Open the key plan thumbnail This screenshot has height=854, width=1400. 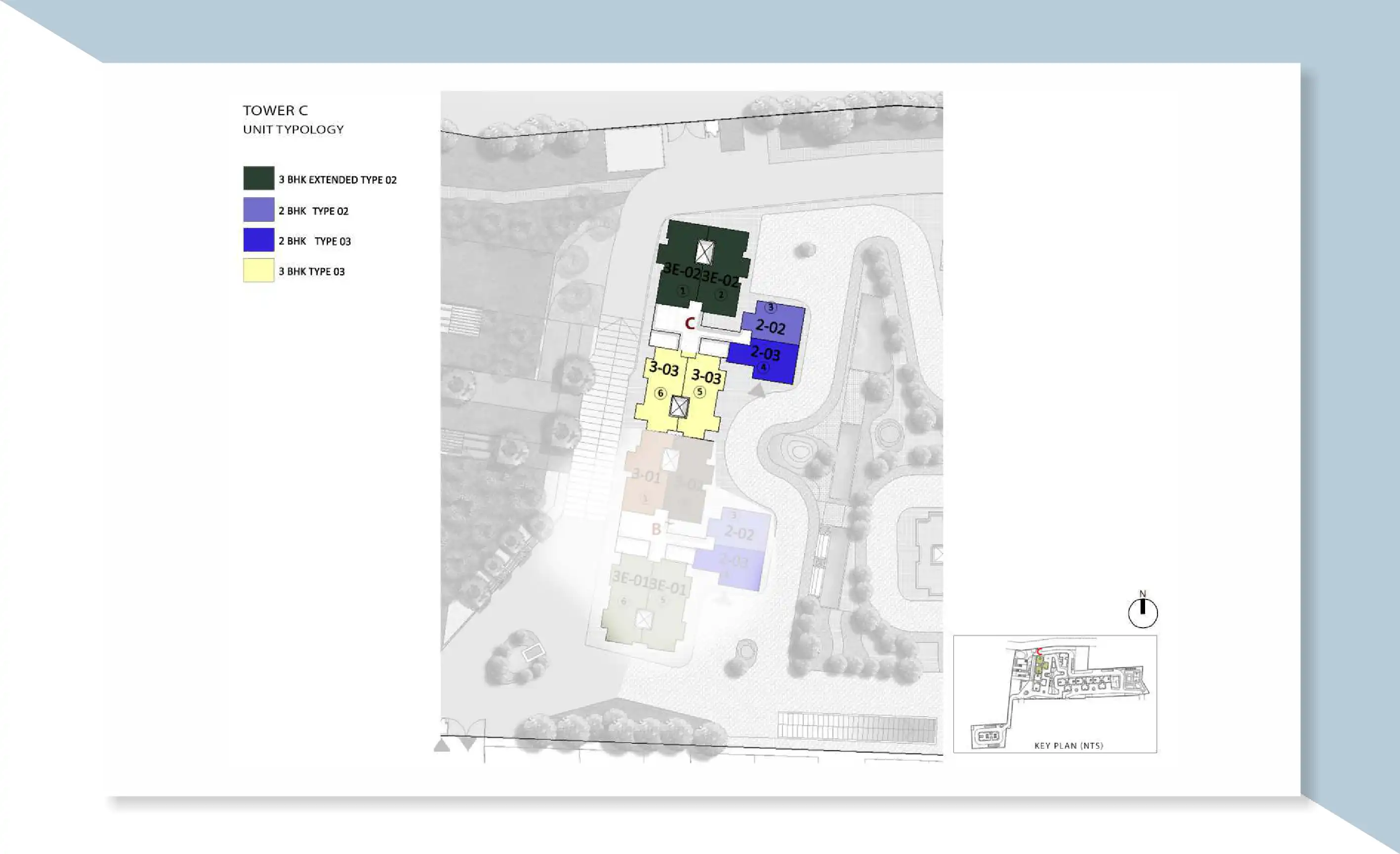click(x=1055, y=694)
